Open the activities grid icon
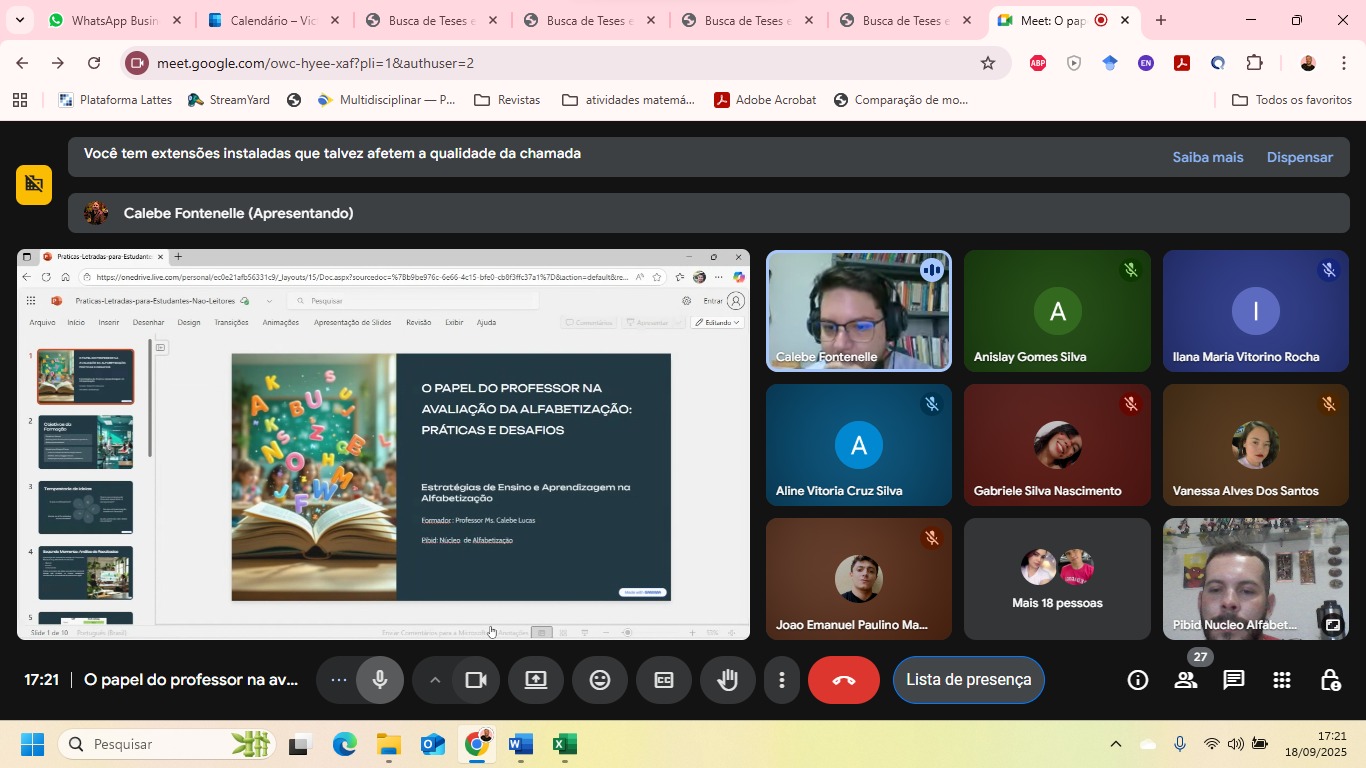 coord(1282,680)
